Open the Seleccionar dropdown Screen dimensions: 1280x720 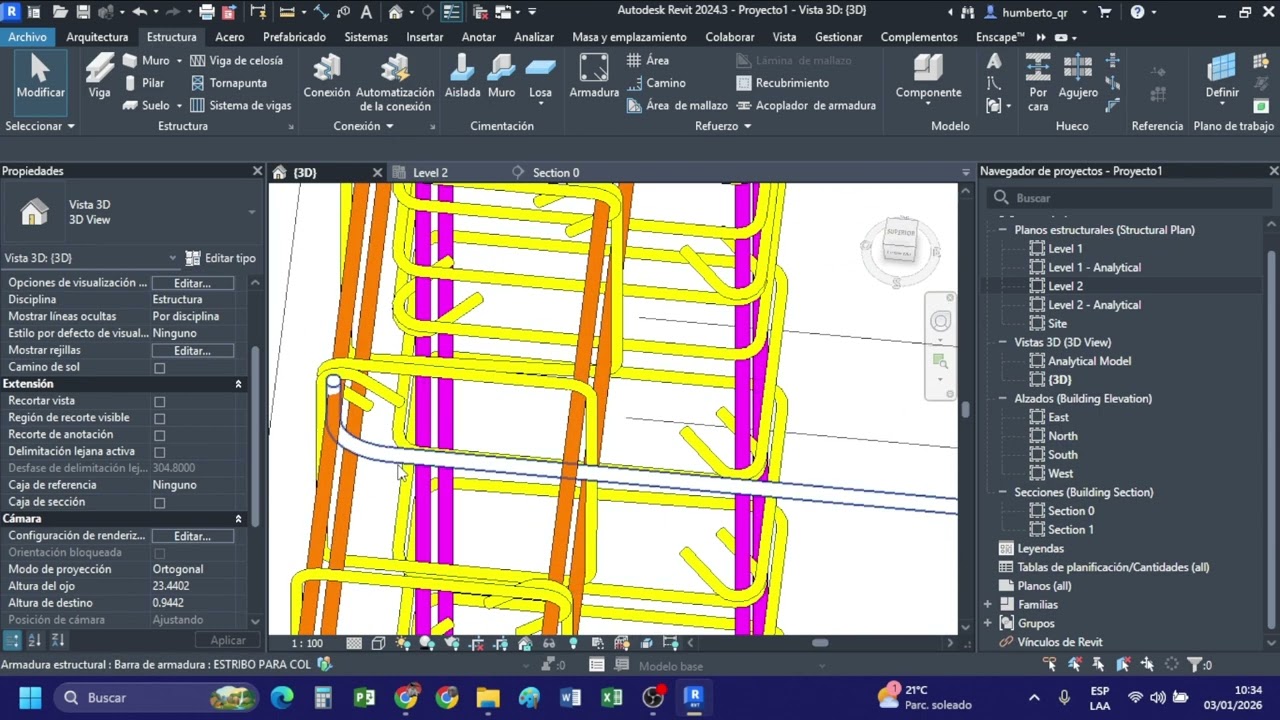pos(40,126)
